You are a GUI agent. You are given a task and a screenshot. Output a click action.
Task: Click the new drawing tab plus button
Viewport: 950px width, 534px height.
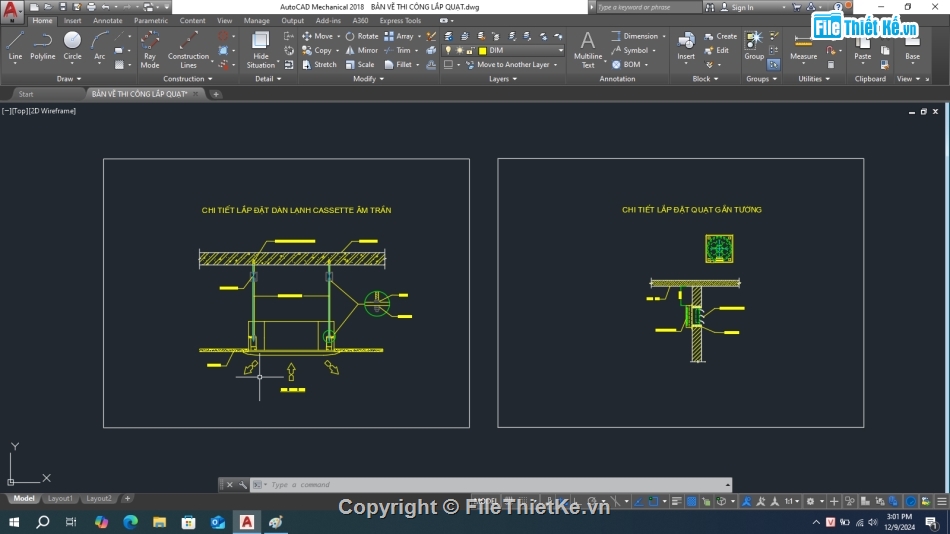pyautogui.click(x=216, y=94)
